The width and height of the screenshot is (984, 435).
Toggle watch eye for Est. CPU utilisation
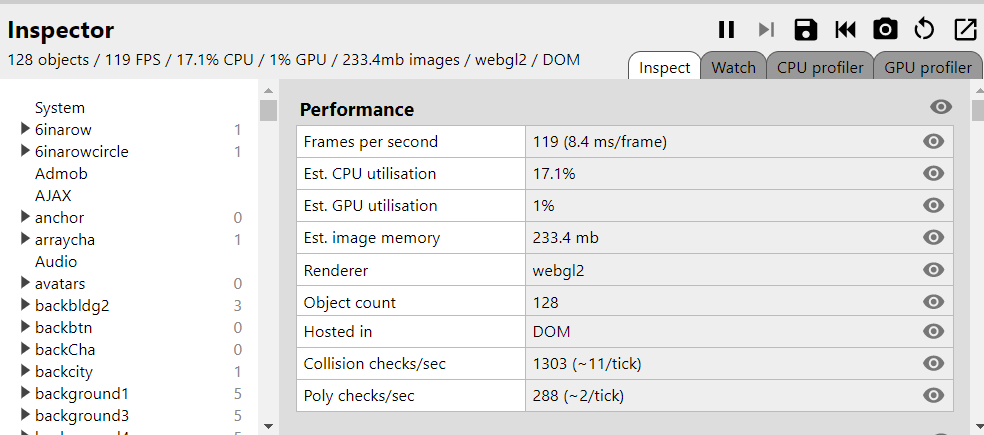tap(934, 173)
